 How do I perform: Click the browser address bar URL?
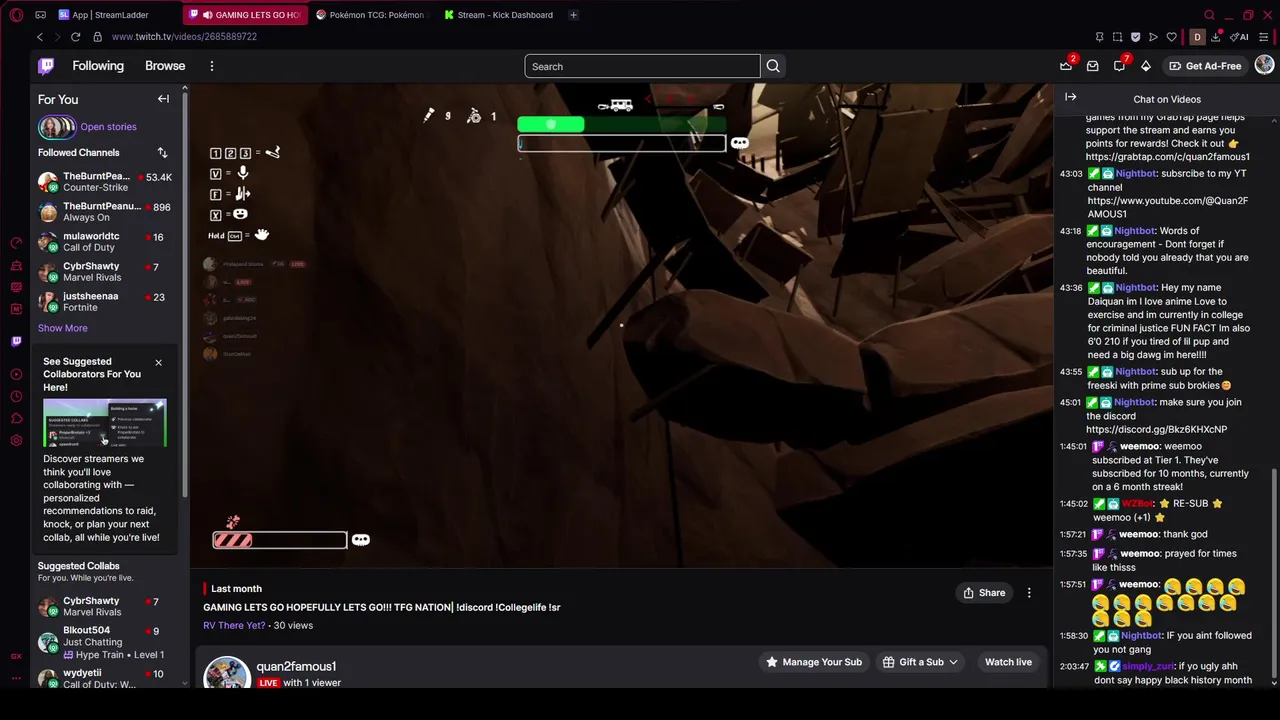click(x=184, y=37)
